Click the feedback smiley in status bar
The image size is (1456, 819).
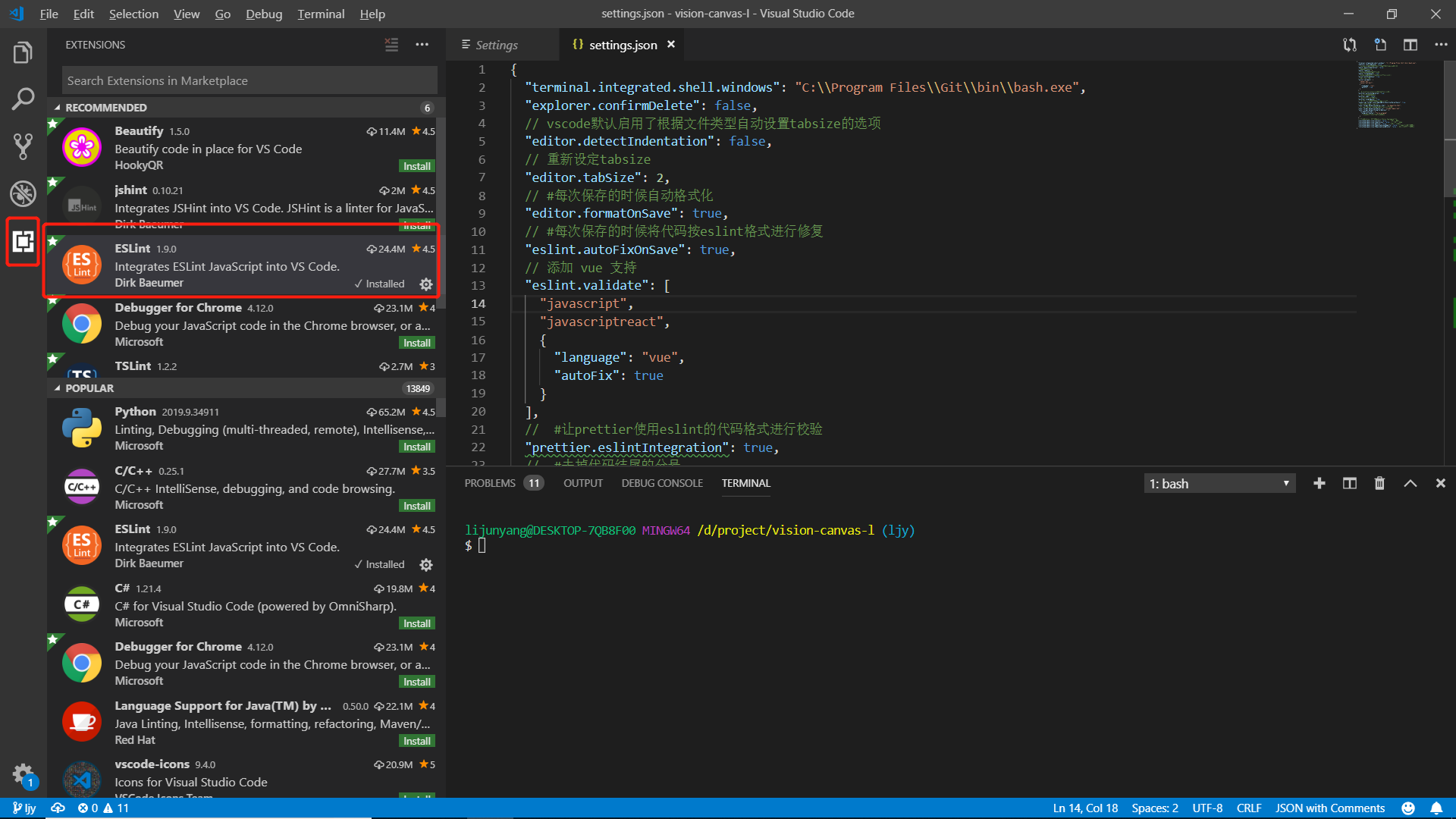point(1408,808)
